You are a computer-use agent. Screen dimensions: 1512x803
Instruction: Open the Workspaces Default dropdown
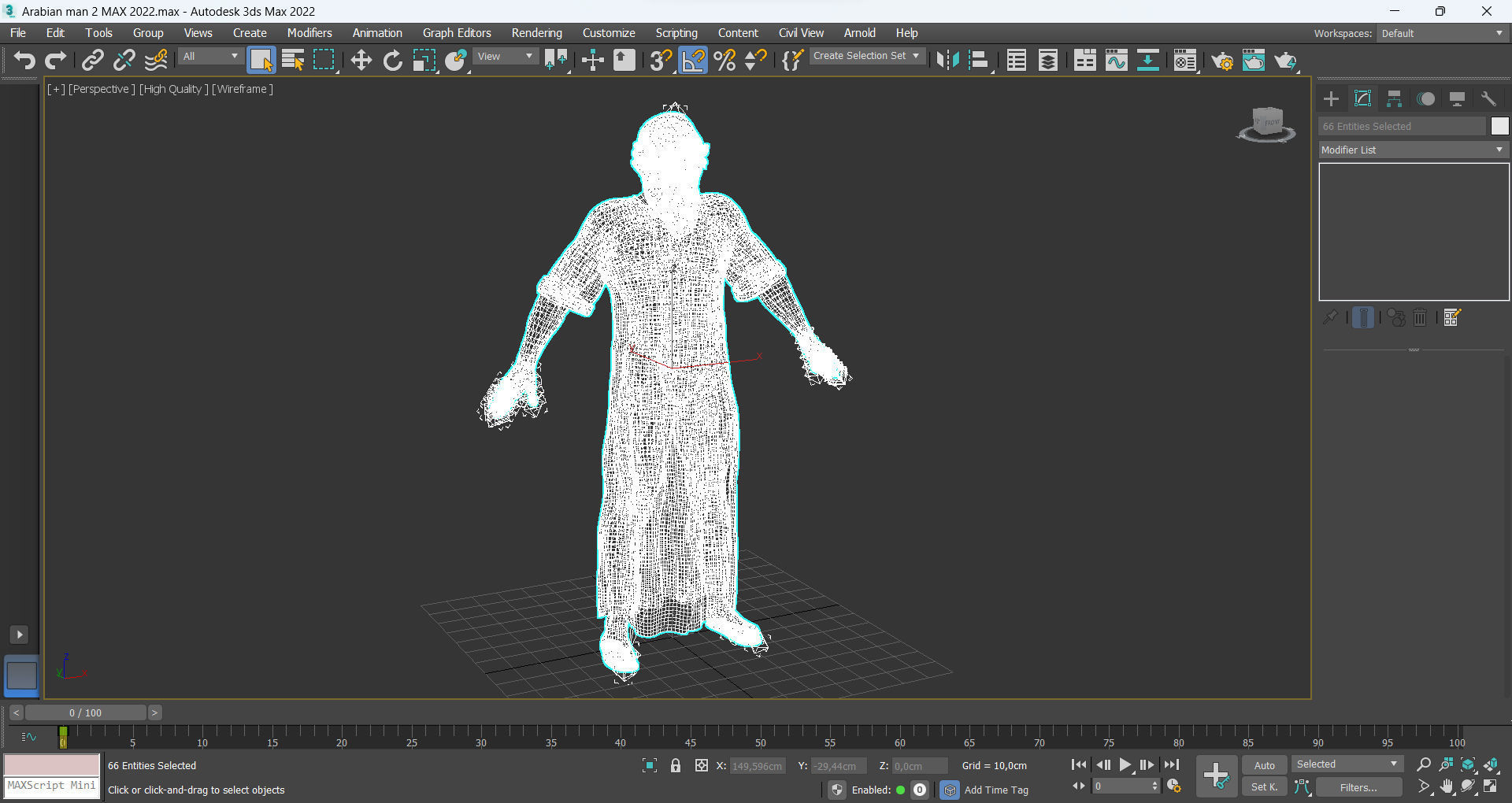[1442, 33]
